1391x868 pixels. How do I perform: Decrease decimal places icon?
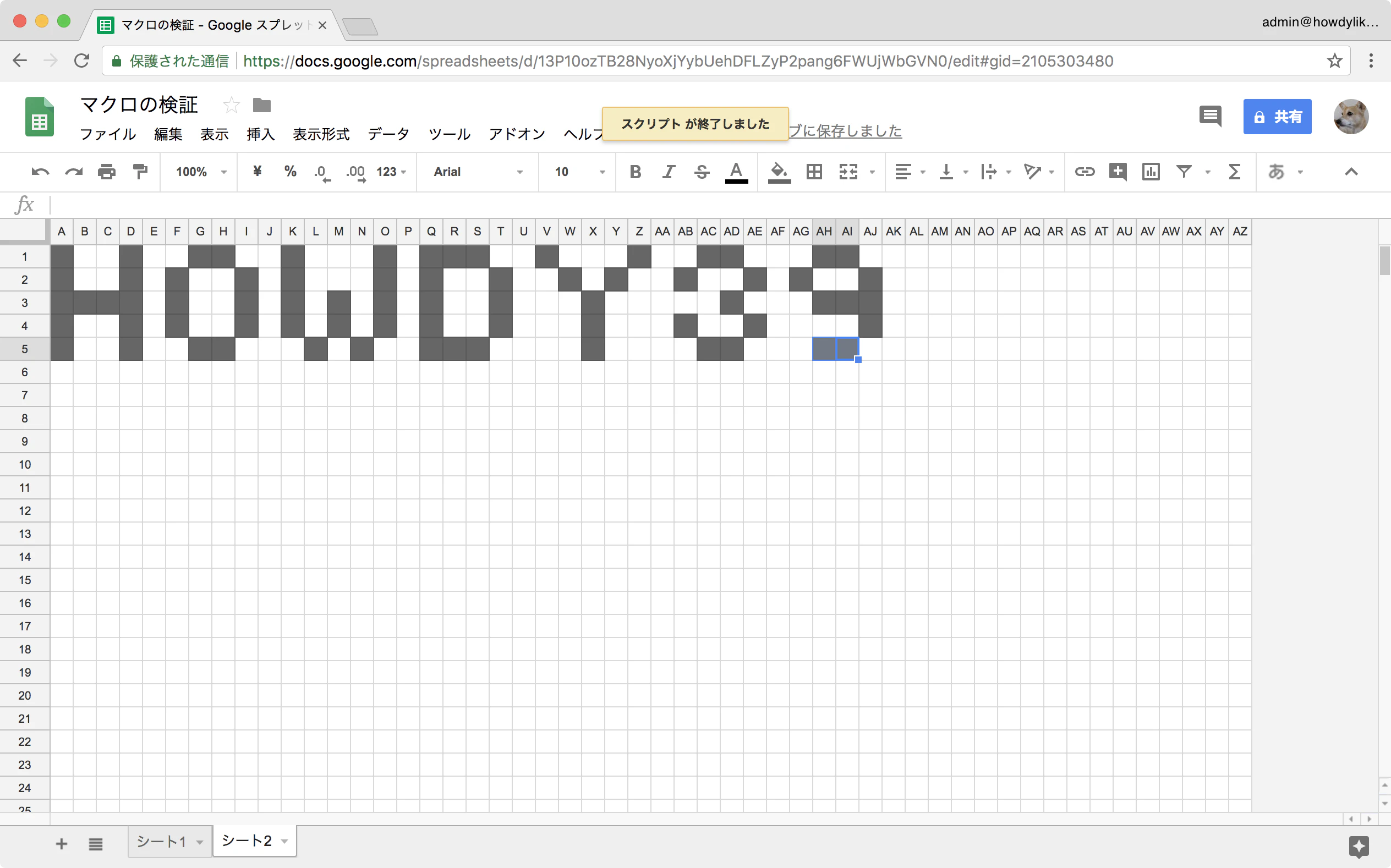(x=322, y=172)
